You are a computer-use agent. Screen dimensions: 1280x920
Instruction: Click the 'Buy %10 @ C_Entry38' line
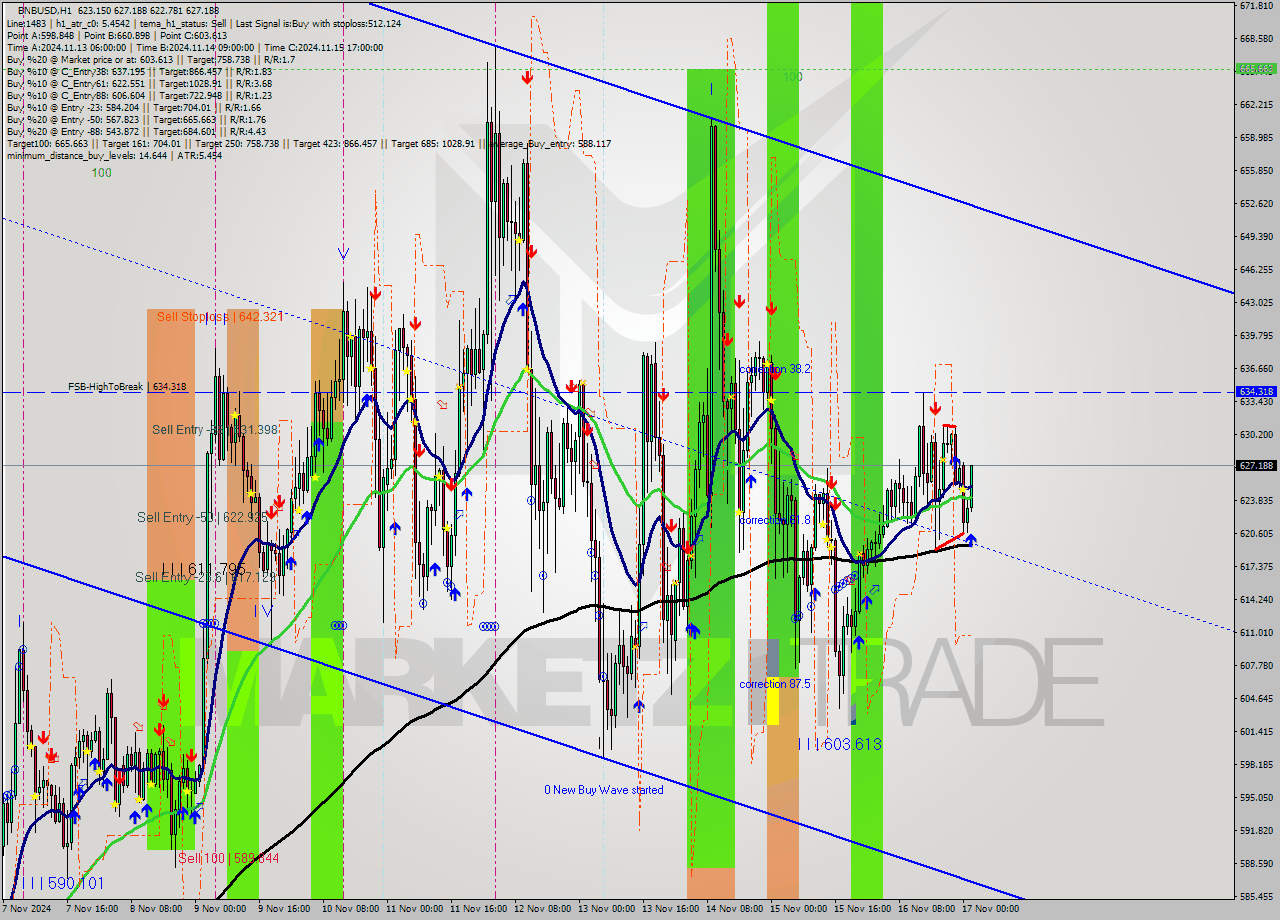click(x=139, y=71)
